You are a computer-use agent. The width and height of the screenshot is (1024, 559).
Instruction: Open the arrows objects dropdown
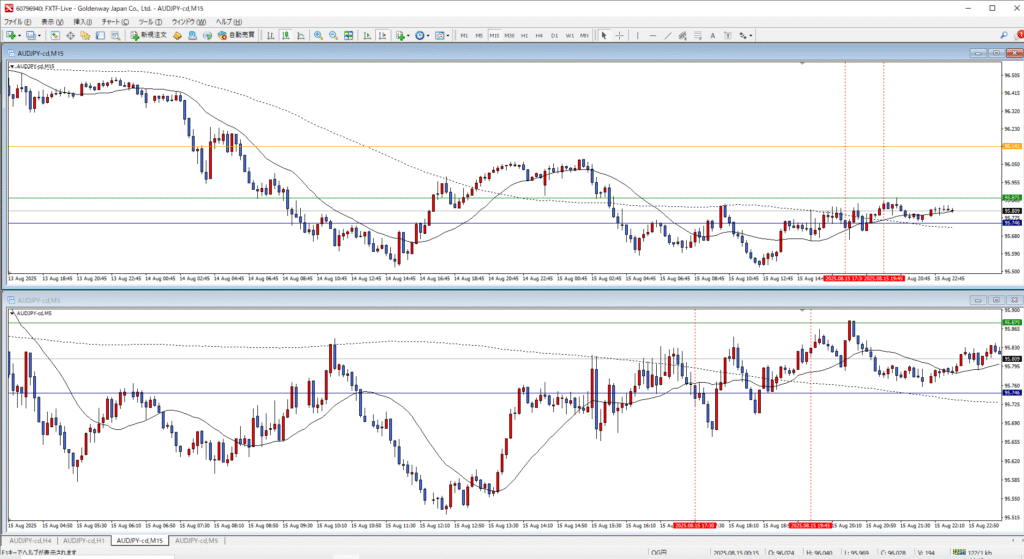pyautogui.click(x=746, y=35)
